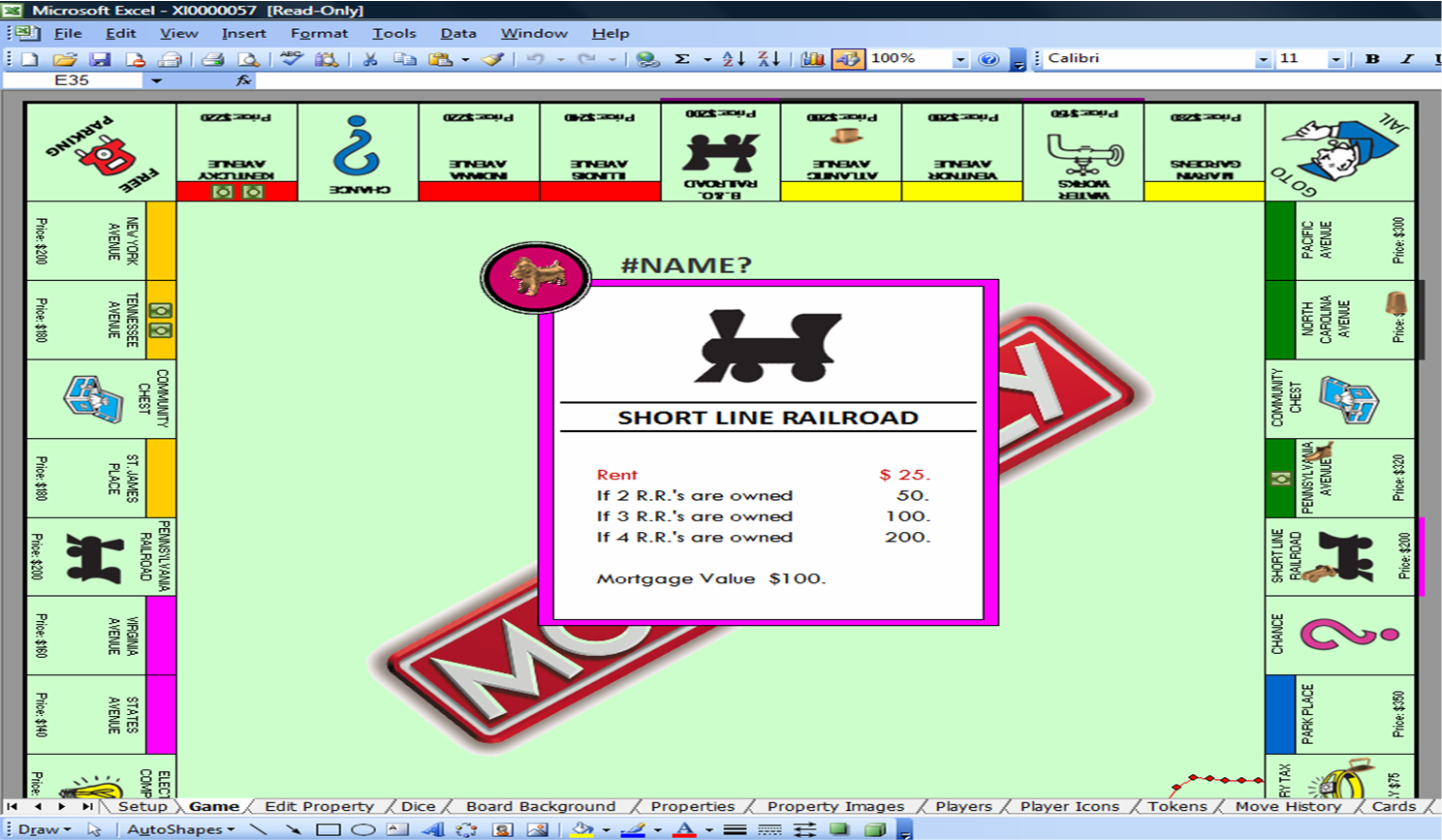
Task: Click the Name Box showing E35
Action: click(x=73, y=80)
